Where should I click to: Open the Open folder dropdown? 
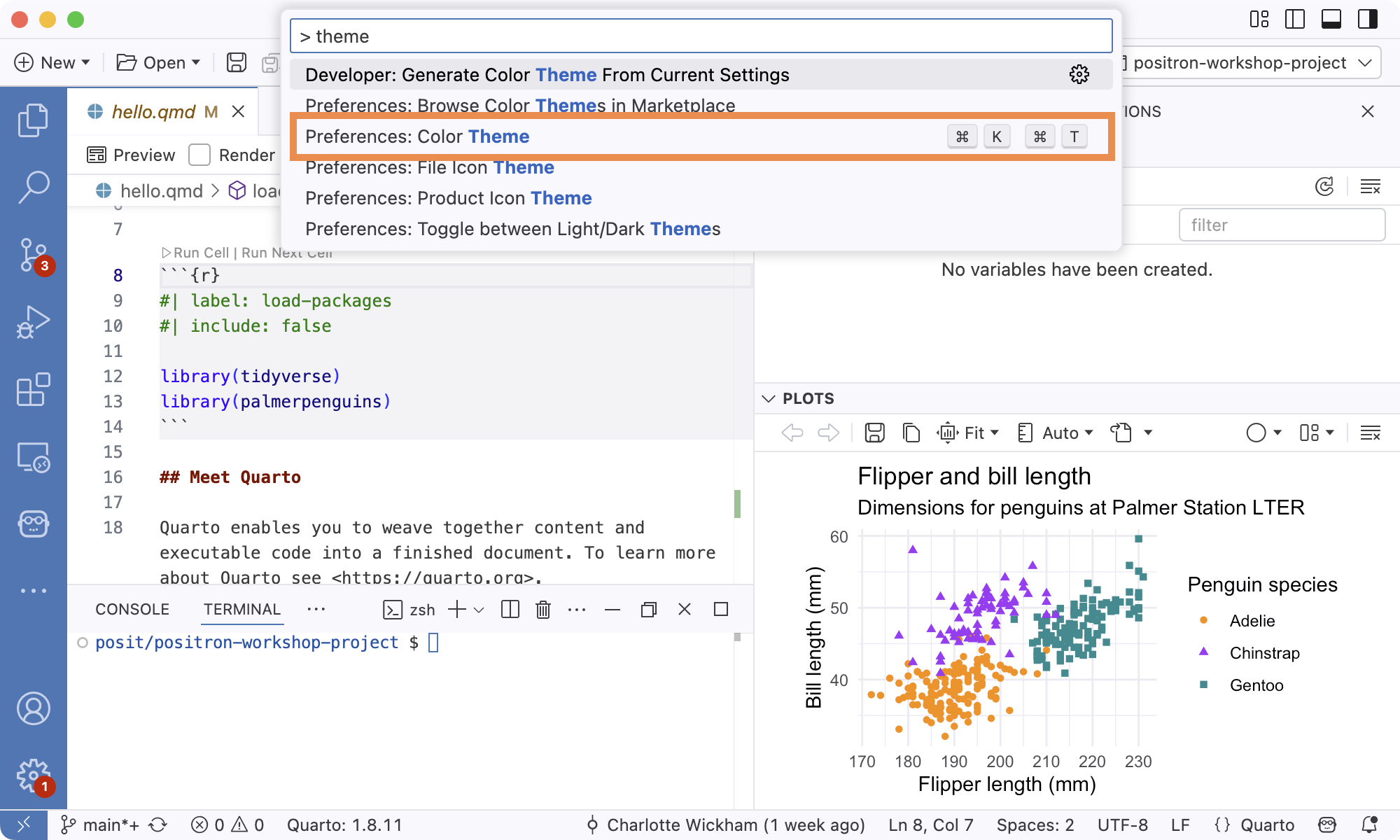[159, 62]
